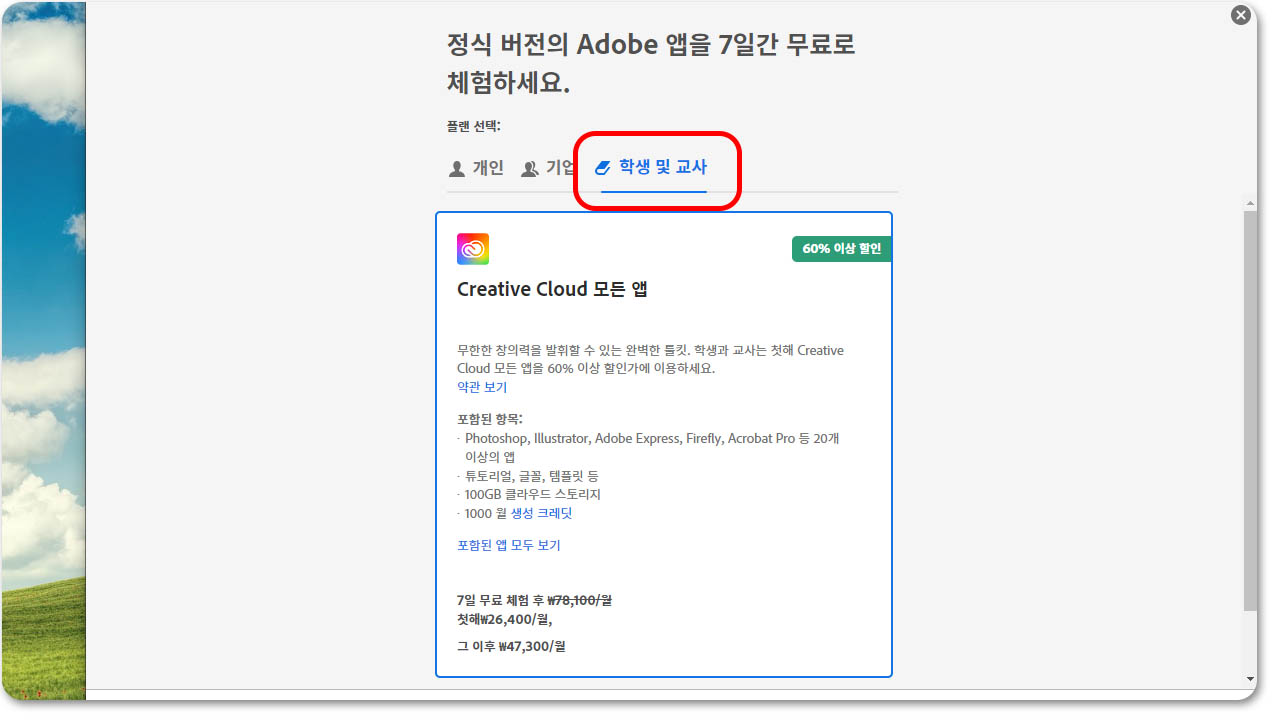
Task: Click the Creative Cloud 모든 앱 heading
Action: (553, 290)
